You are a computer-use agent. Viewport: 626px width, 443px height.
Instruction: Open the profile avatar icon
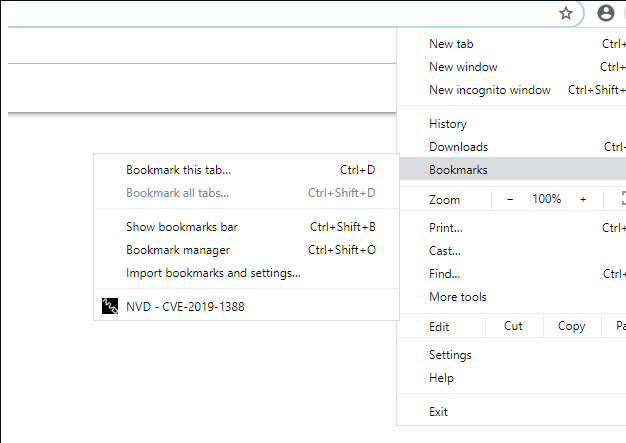click(x=605, y=13)
